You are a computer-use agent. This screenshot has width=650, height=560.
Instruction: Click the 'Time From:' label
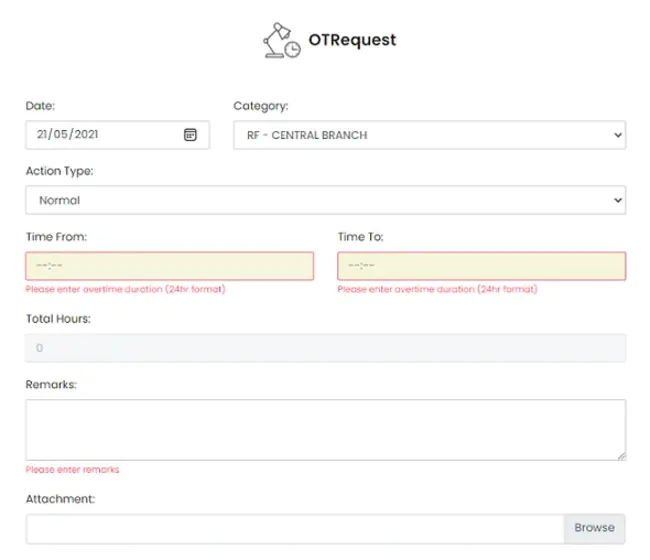[x=56, y=237]
